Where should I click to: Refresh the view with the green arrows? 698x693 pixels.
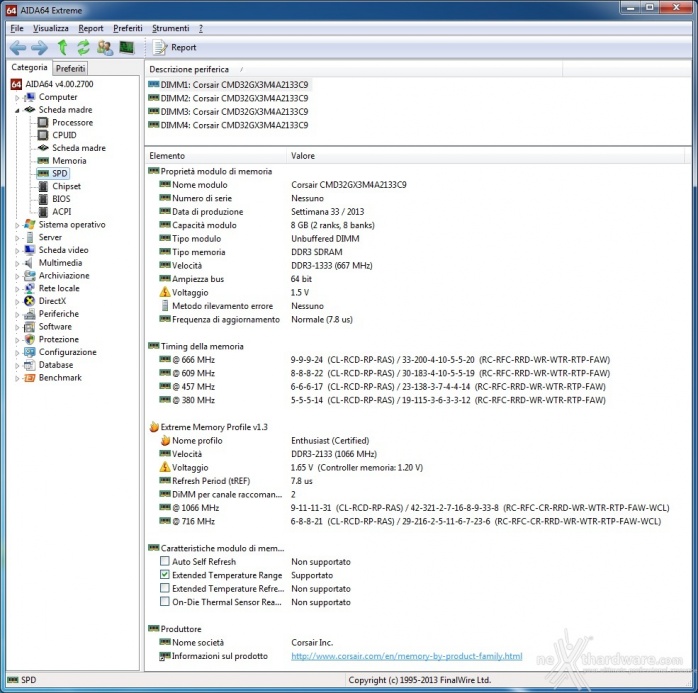[83, 47]
